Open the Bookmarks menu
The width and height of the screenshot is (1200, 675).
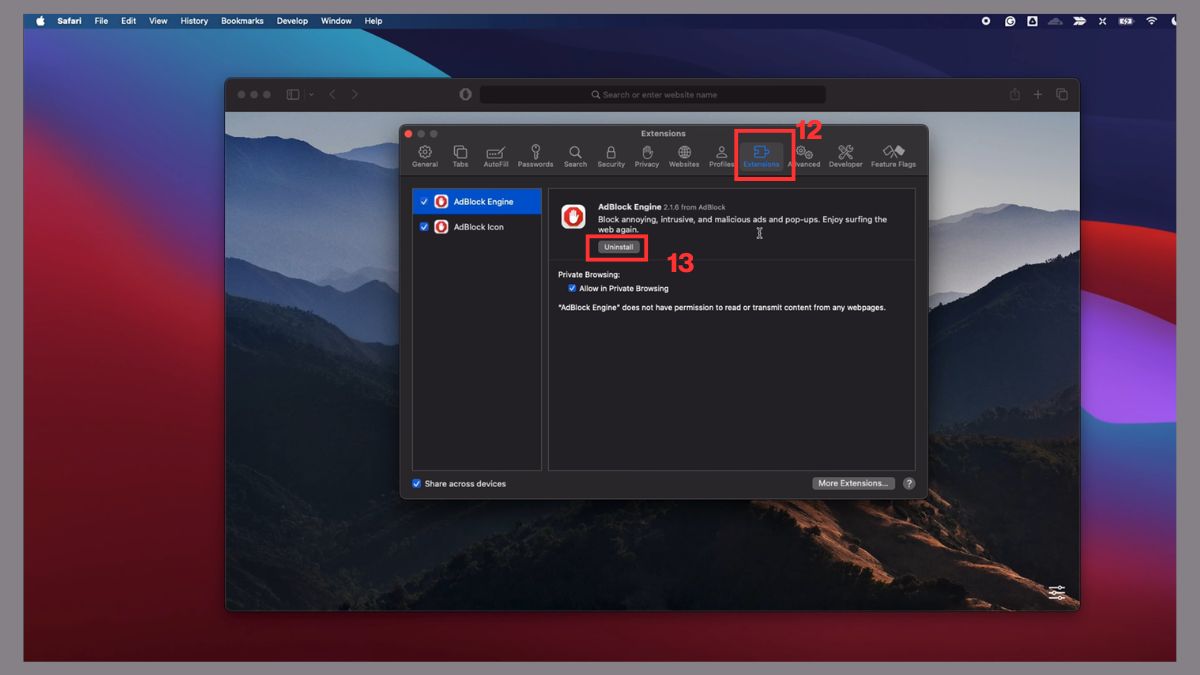(x=243, y=21)
